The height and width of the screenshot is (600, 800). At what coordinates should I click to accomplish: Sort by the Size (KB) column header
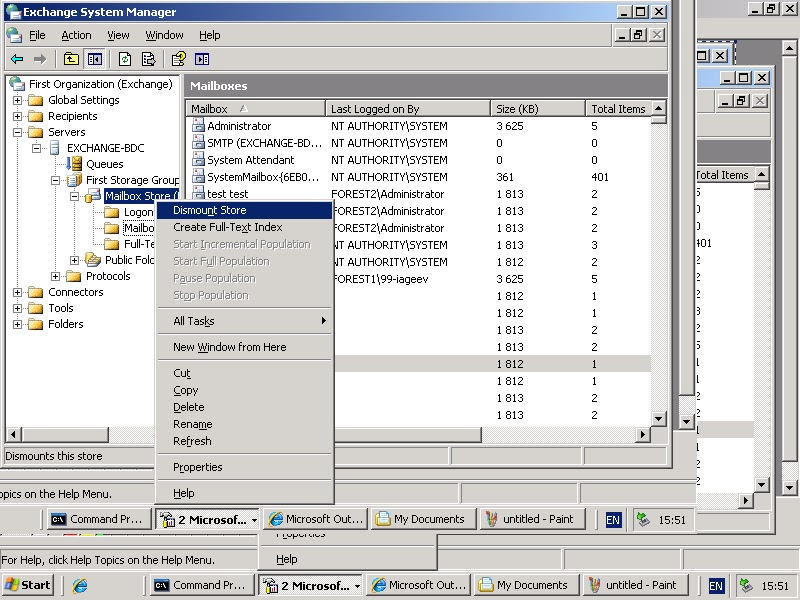[538, 109]
